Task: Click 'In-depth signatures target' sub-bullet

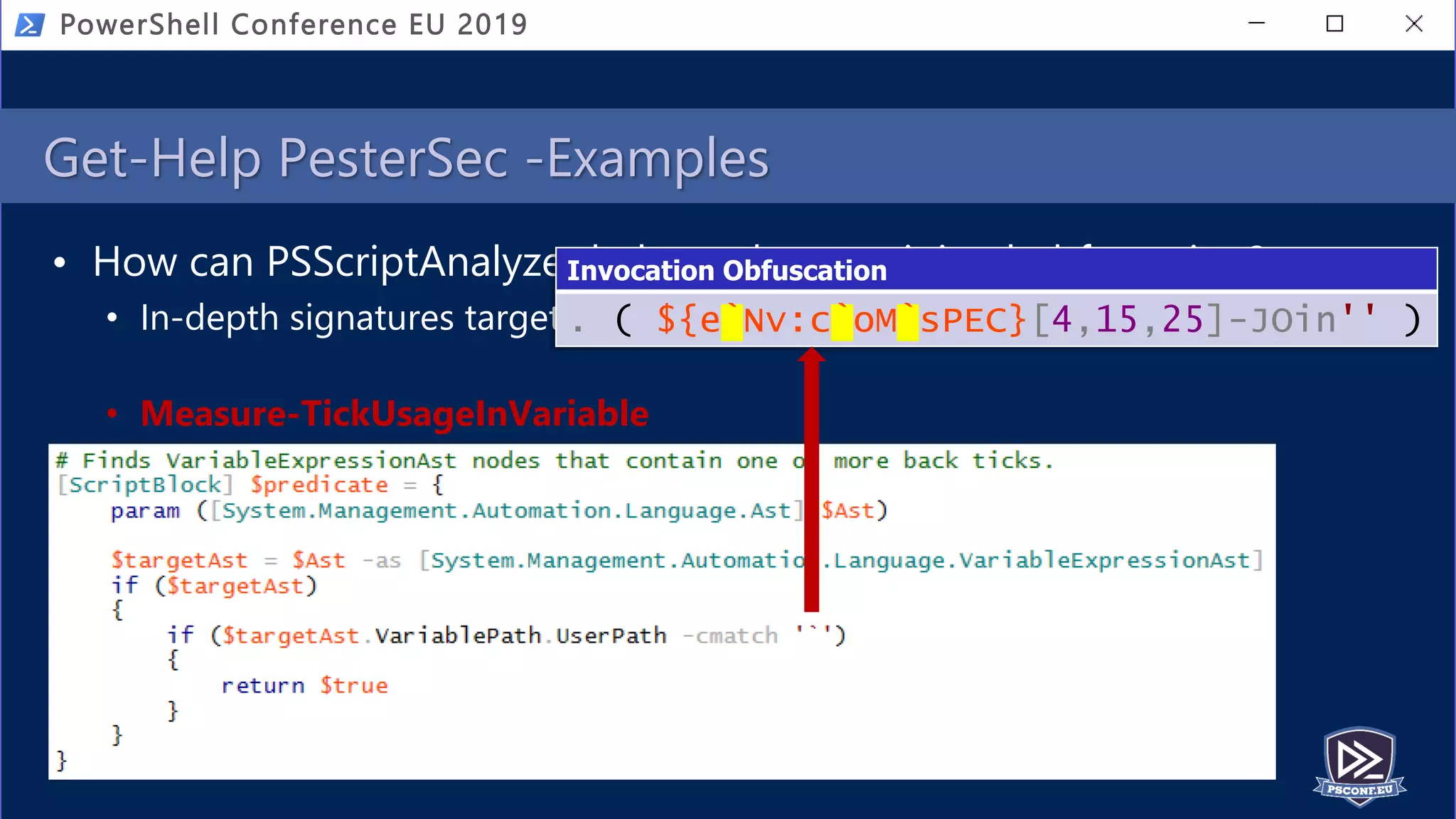Action: 348,318
